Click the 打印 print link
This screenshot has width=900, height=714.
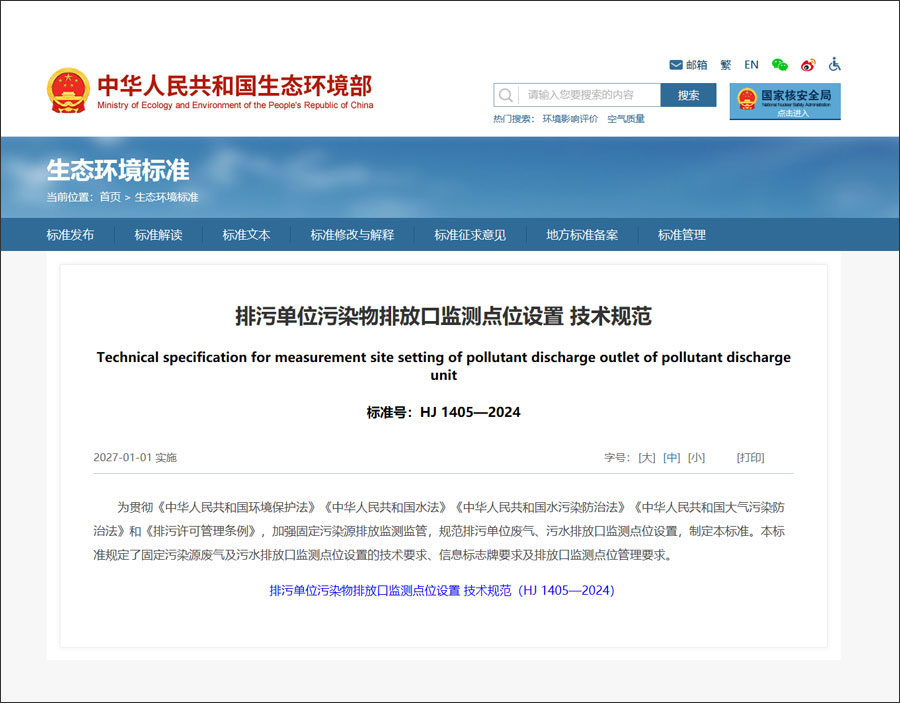(750, 458)
